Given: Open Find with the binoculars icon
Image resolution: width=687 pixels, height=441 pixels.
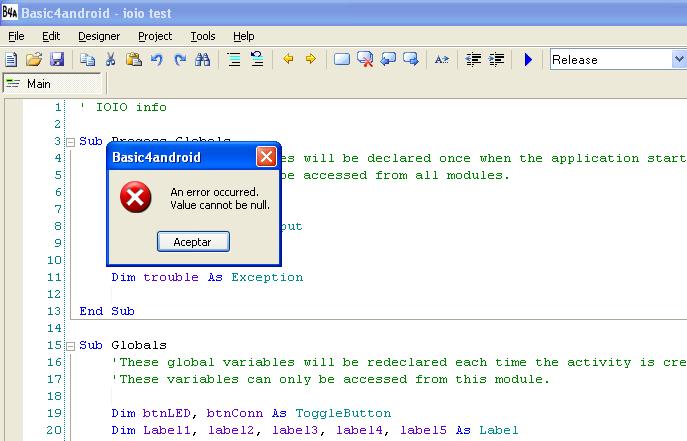Looking at the screenshot, I should coord(202,59).
